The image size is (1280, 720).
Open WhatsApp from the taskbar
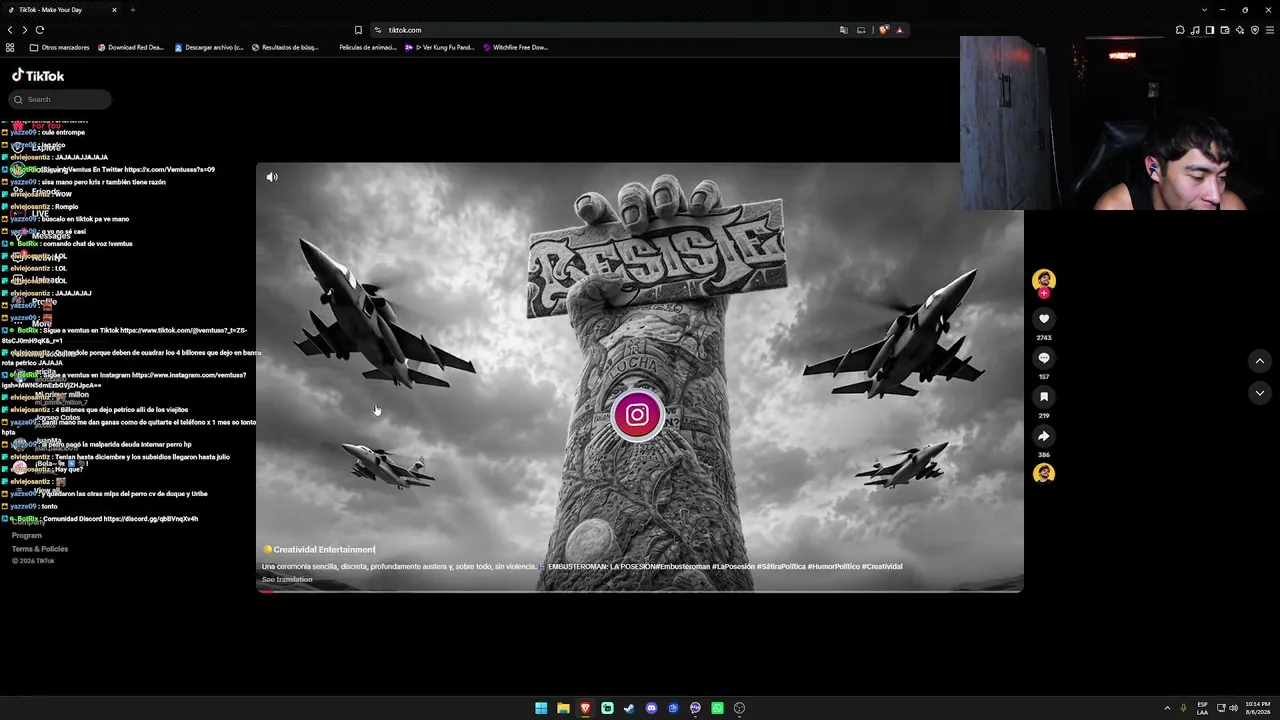coord(717,708)
